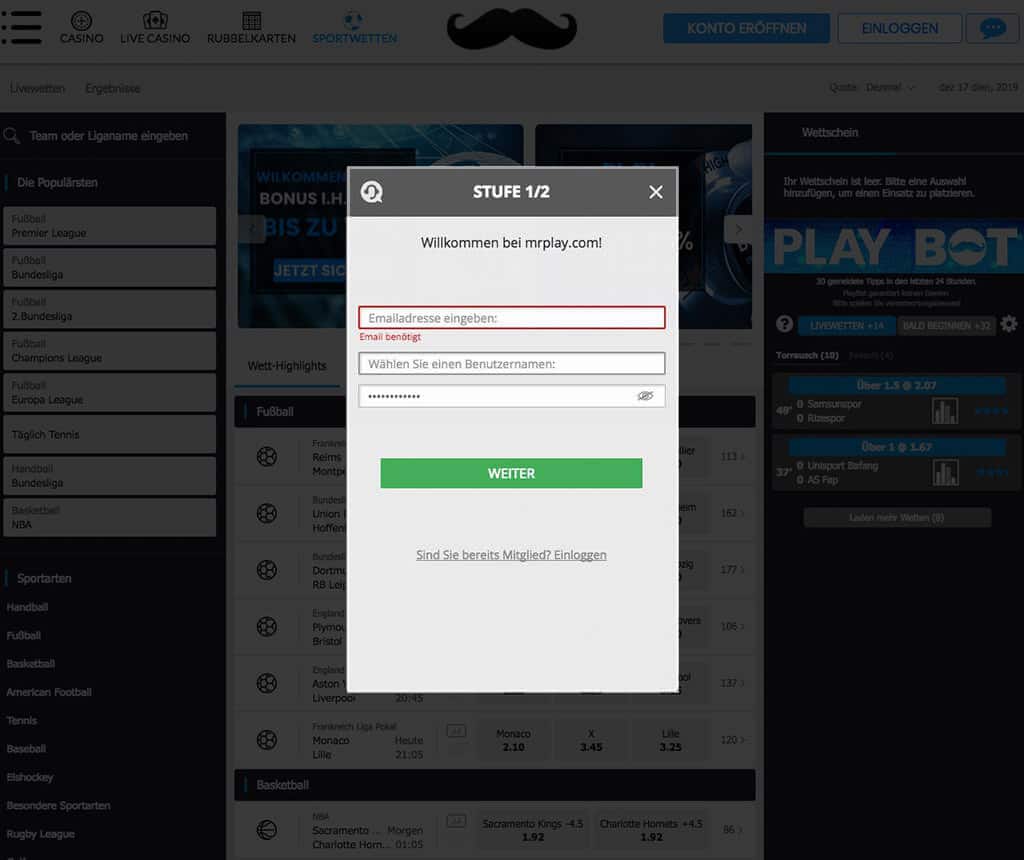Screen dimensions: 1024x860
Task: Click football icon of Reims match
Action: point(266,456)
